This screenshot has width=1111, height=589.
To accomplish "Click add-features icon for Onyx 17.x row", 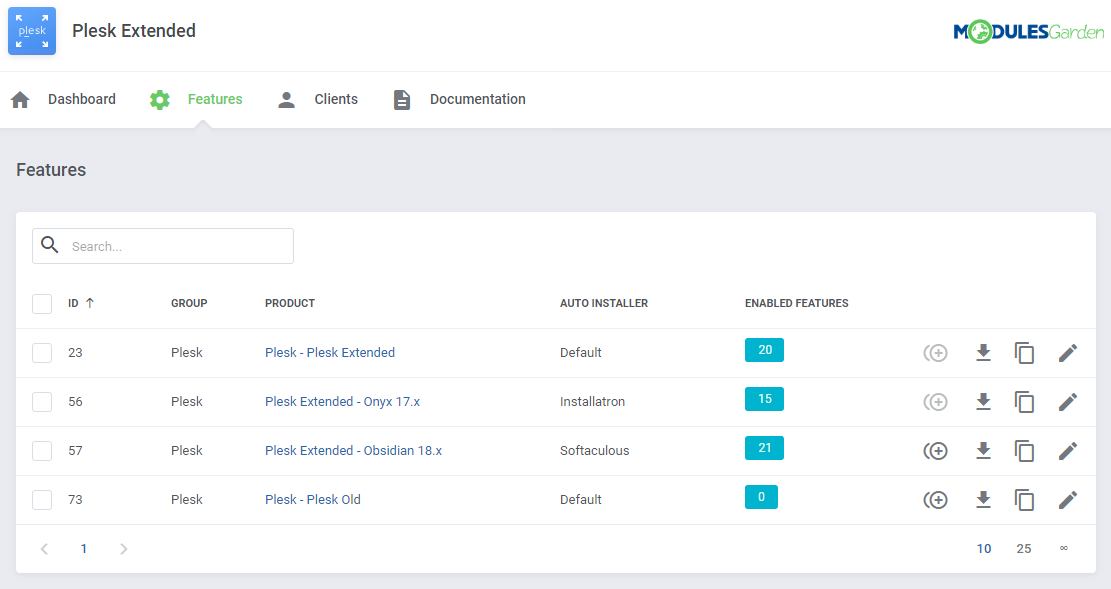I will coord(935,402).
